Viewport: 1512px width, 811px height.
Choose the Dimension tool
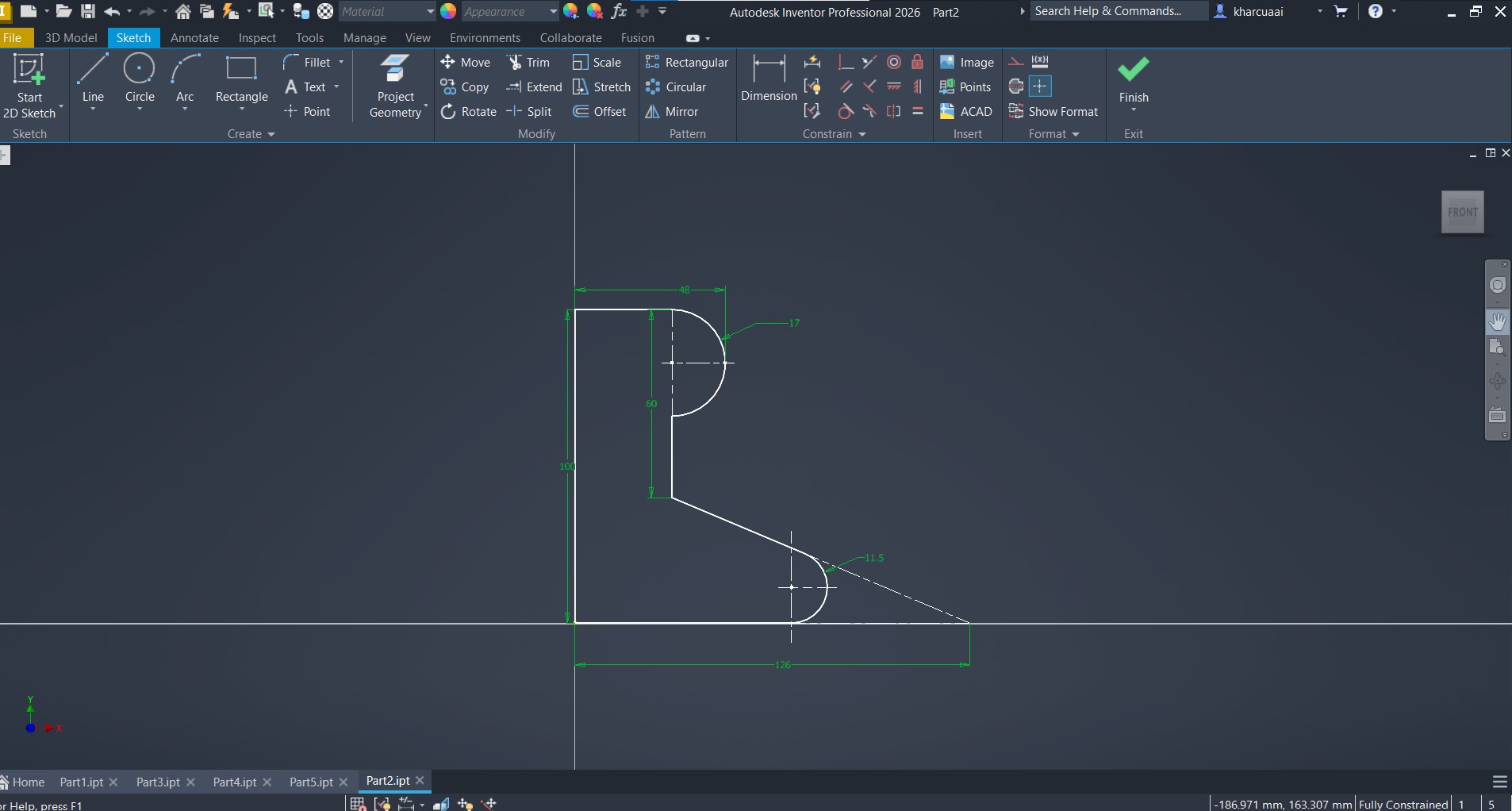coord(768,79)
